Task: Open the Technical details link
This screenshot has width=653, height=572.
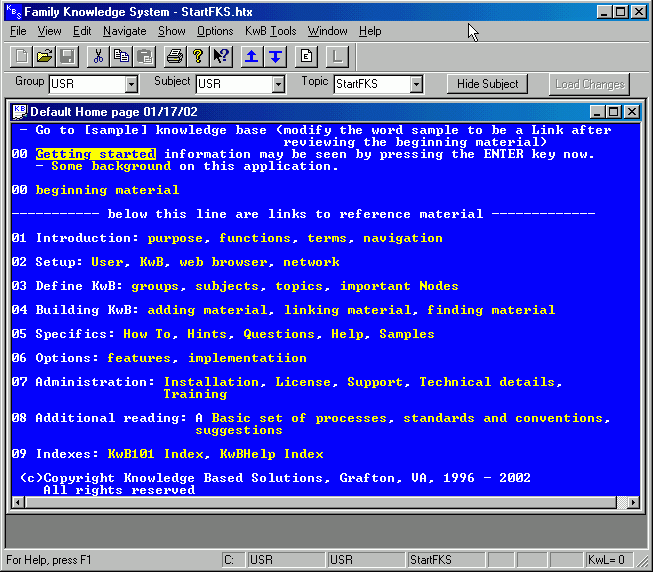Action: 487,382
